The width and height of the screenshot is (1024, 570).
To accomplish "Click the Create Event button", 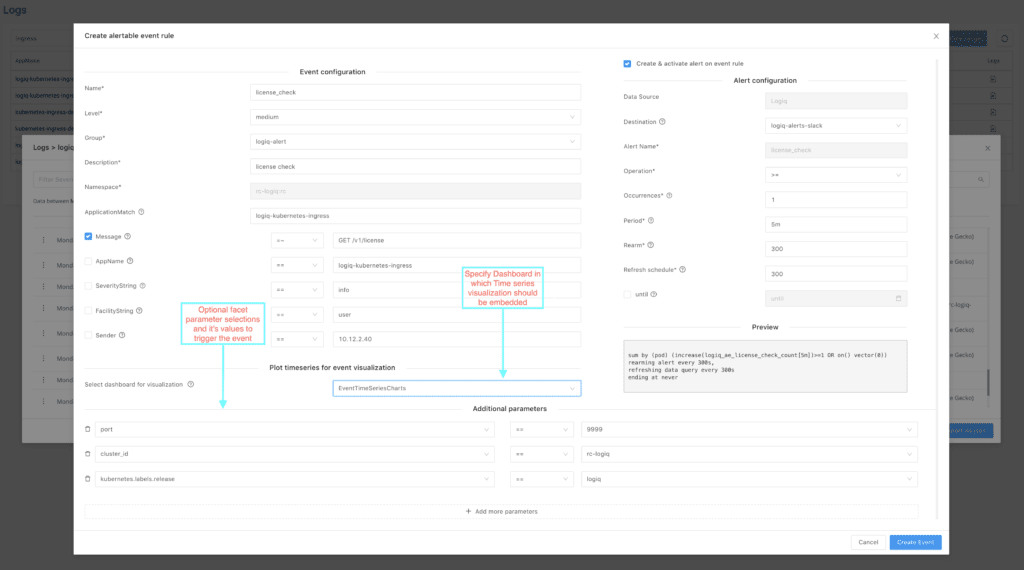I will click(x=915, y=542).
